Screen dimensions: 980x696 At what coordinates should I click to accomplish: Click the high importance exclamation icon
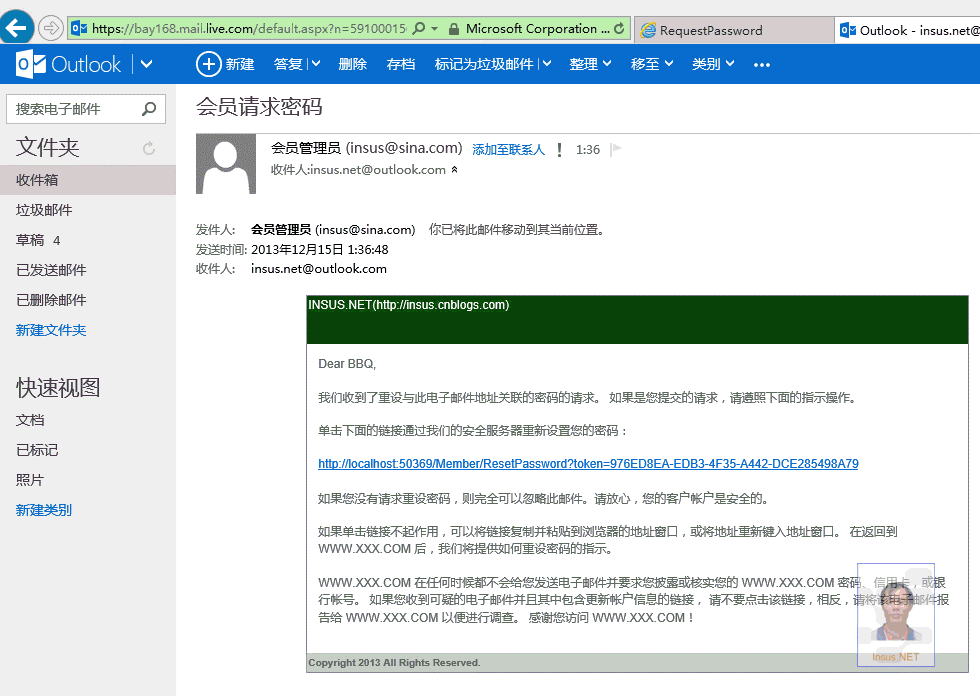click(x=559, y=149)
